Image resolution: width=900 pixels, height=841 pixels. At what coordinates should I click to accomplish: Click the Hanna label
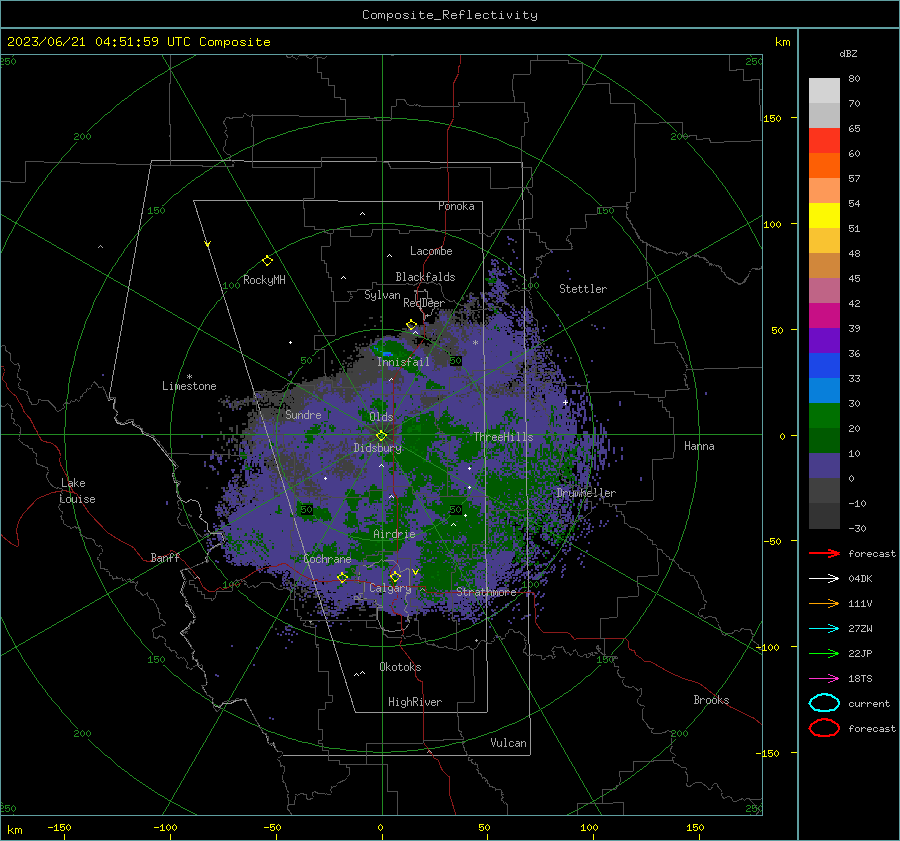(699, 445)
